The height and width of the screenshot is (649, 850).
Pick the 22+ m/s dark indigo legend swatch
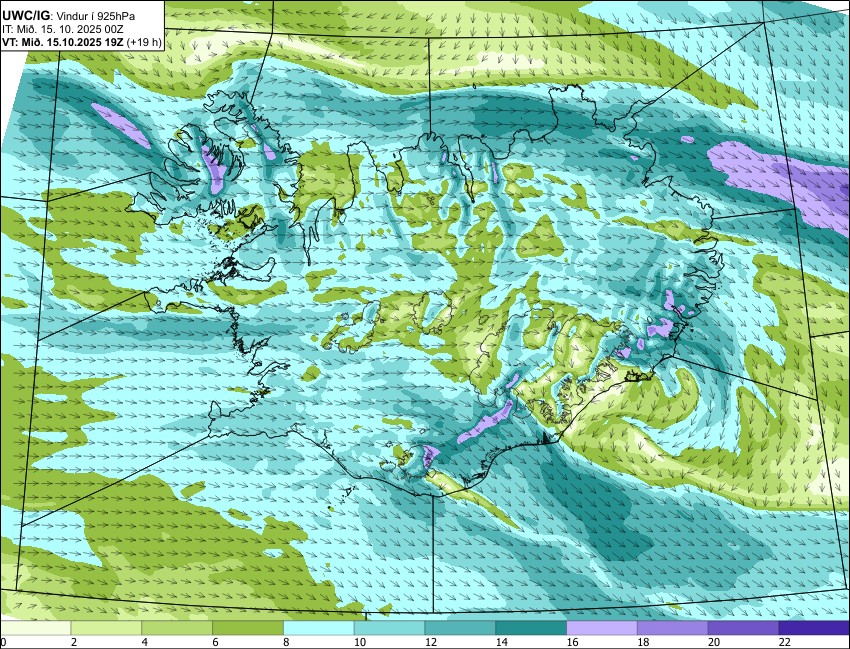tap(814, 628)
